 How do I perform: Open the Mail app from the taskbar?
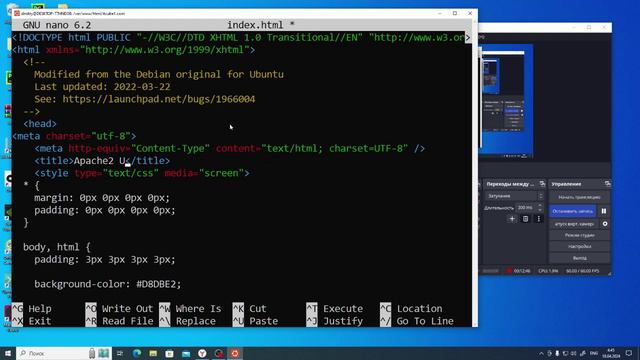pos(186,353)
